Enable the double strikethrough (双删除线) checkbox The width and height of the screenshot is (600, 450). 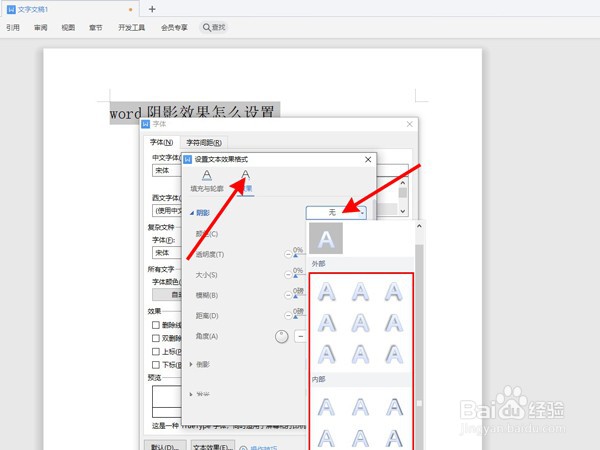tap(156, 338)
